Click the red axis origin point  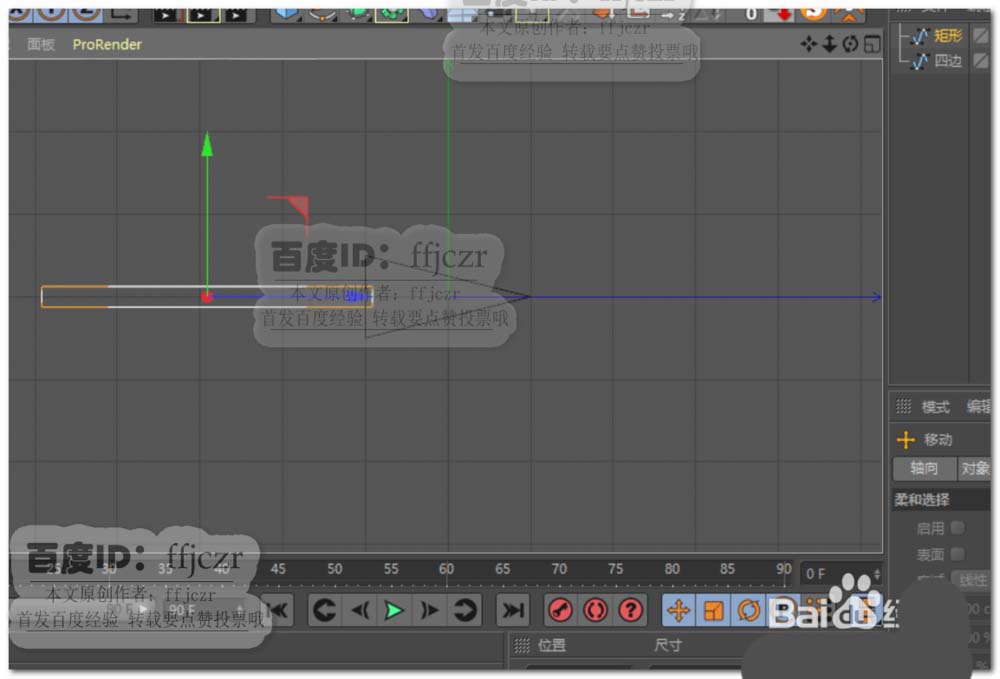click(x=207, y=296)
